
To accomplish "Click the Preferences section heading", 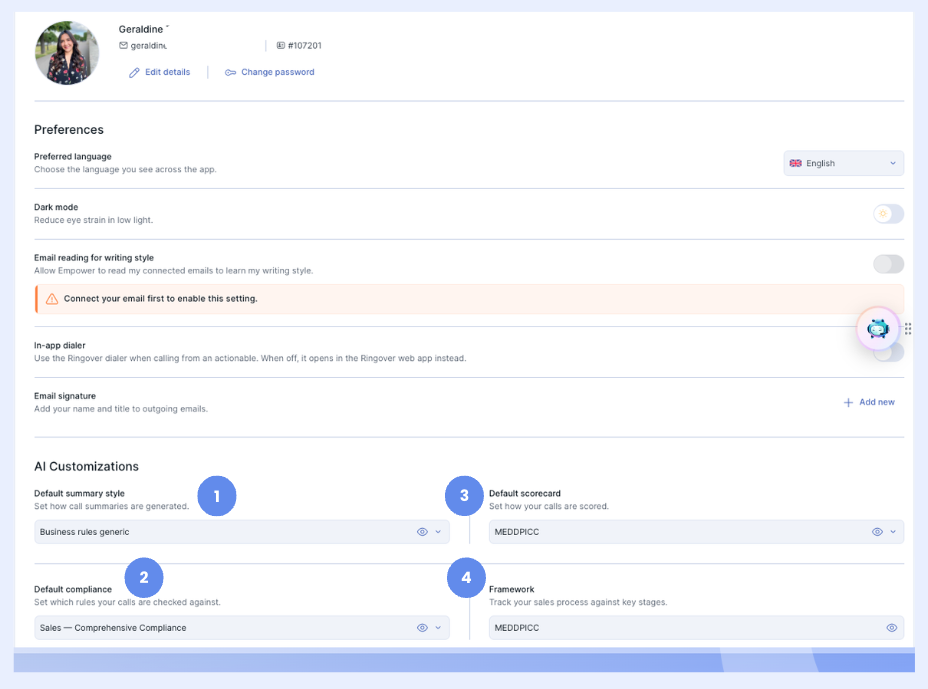I will click(x=69, y=130).
